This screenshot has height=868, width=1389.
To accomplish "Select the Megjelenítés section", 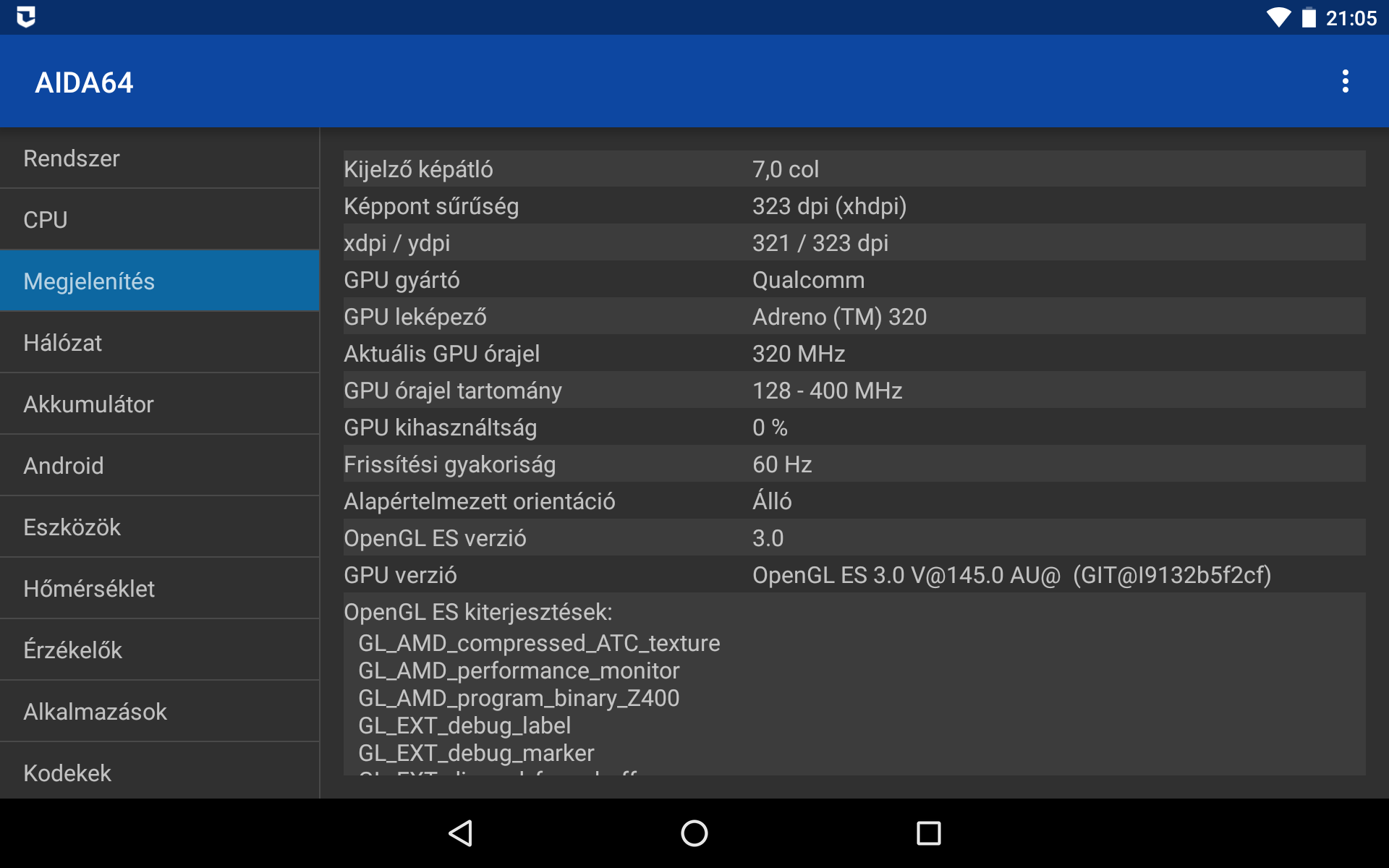I will 159,281.
